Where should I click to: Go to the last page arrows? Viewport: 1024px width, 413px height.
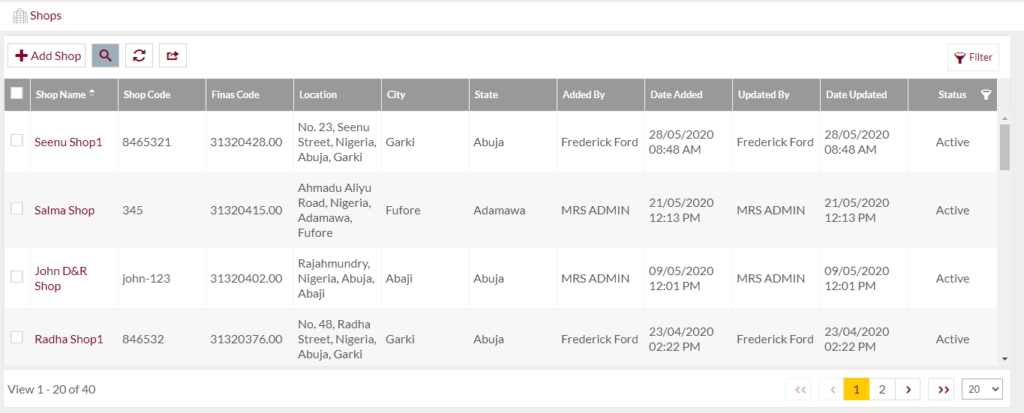click(x=941, y=389)
